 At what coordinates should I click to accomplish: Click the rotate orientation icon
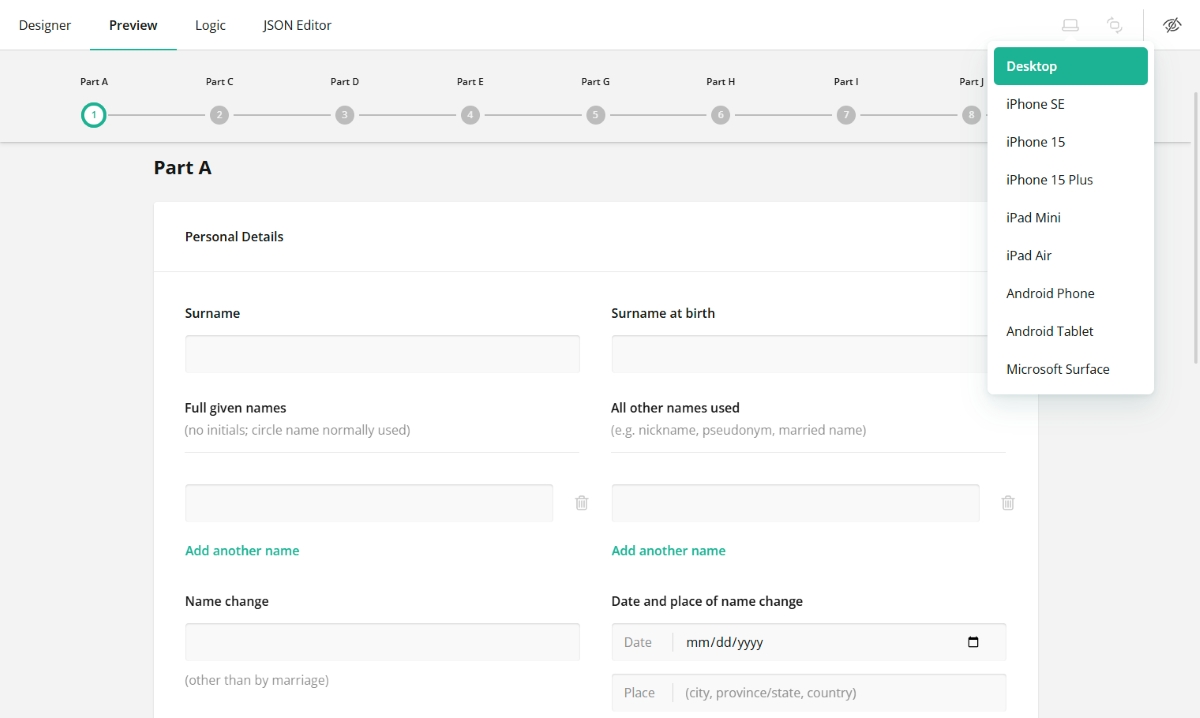coord(1114,25)
